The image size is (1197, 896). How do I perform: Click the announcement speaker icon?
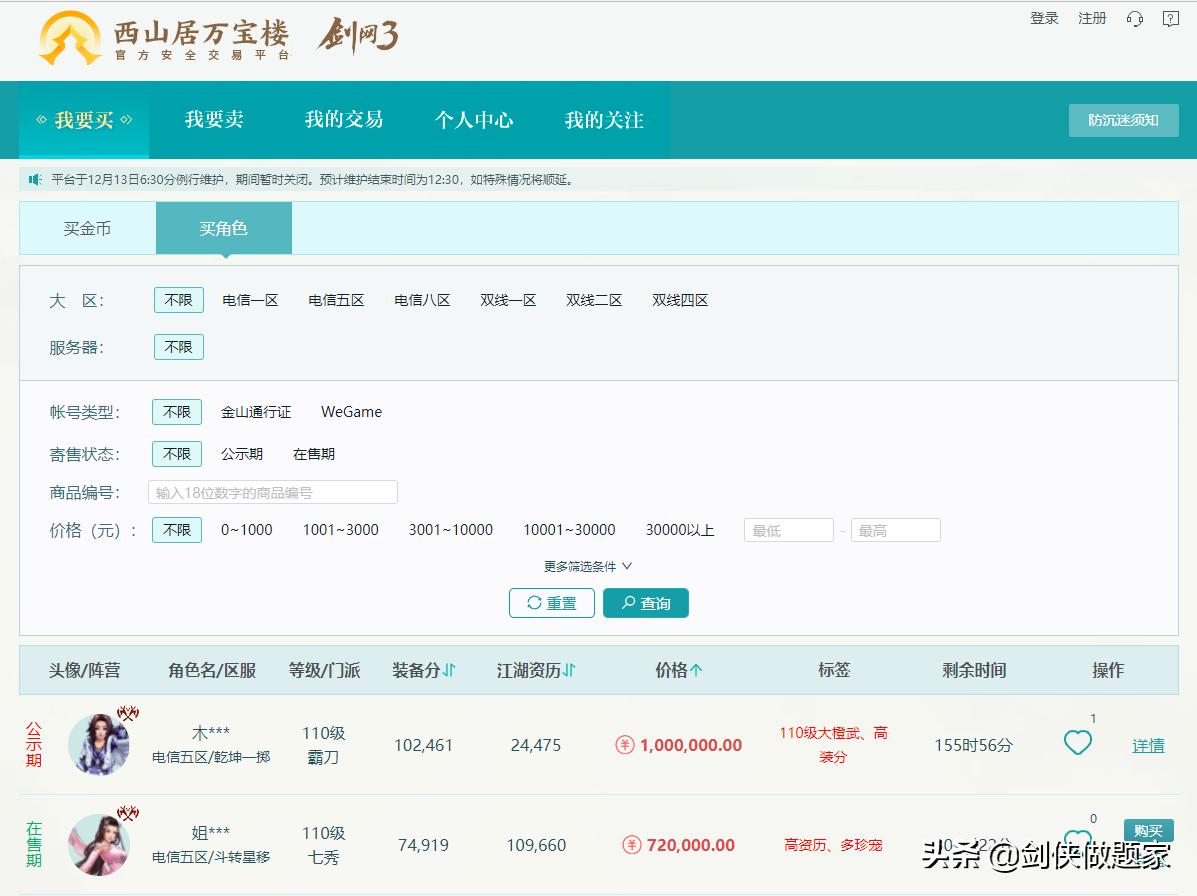click(33, 178)
